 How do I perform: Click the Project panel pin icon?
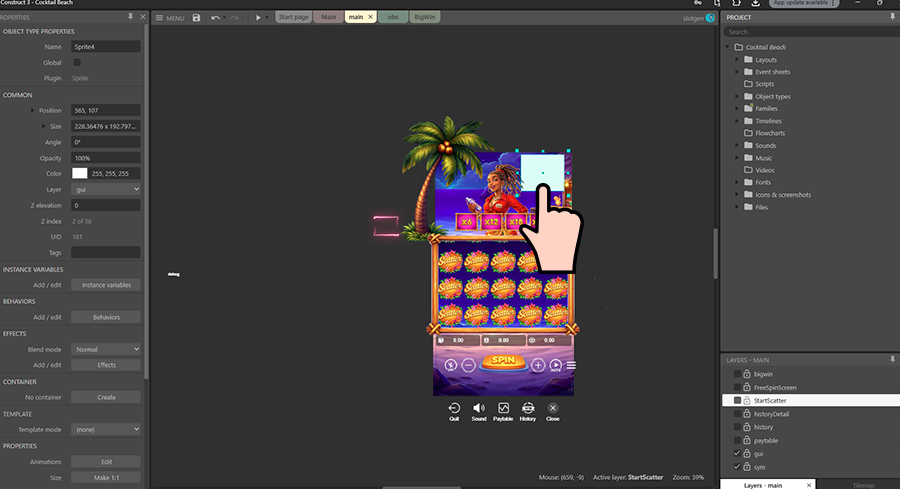(893, 17)
